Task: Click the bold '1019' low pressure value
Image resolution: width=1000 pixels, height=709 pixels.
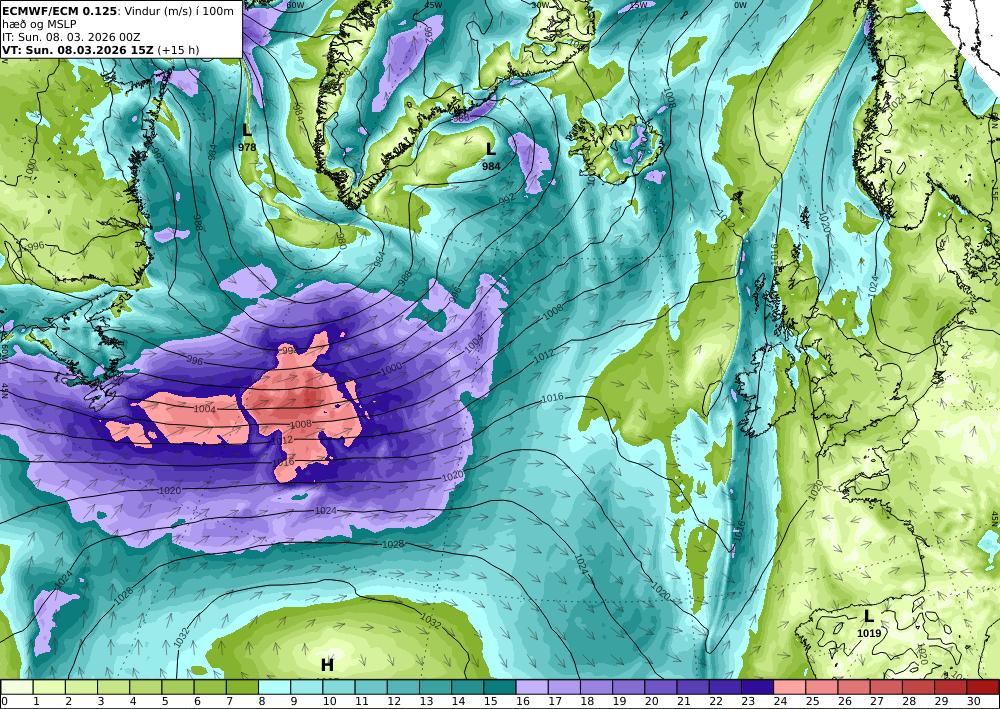Action: click(x=869, y=633)
